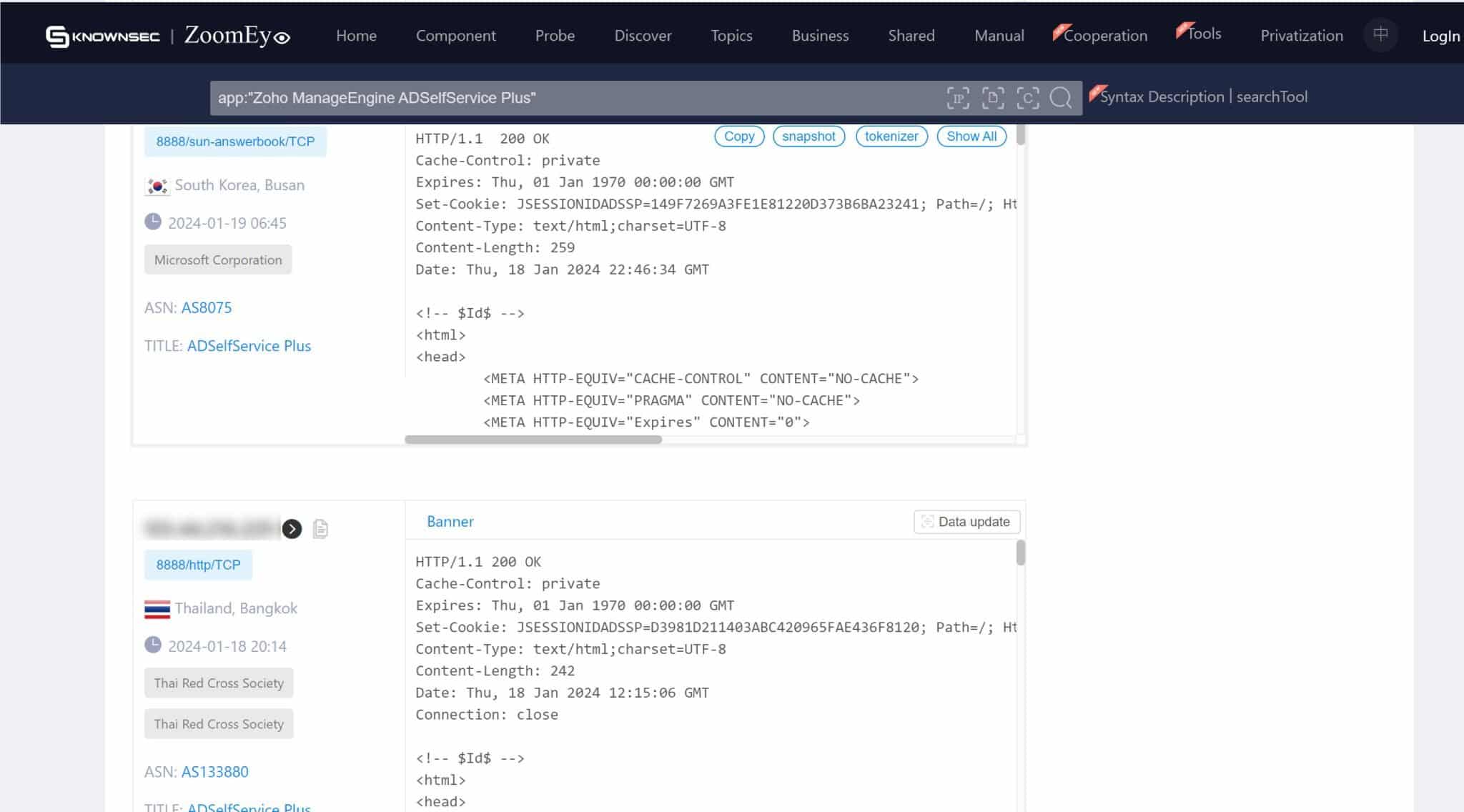Switch language with the 中 icon
This screenshot has width=1464, height=812.
pyautogui.click(x=1380, y=34)
